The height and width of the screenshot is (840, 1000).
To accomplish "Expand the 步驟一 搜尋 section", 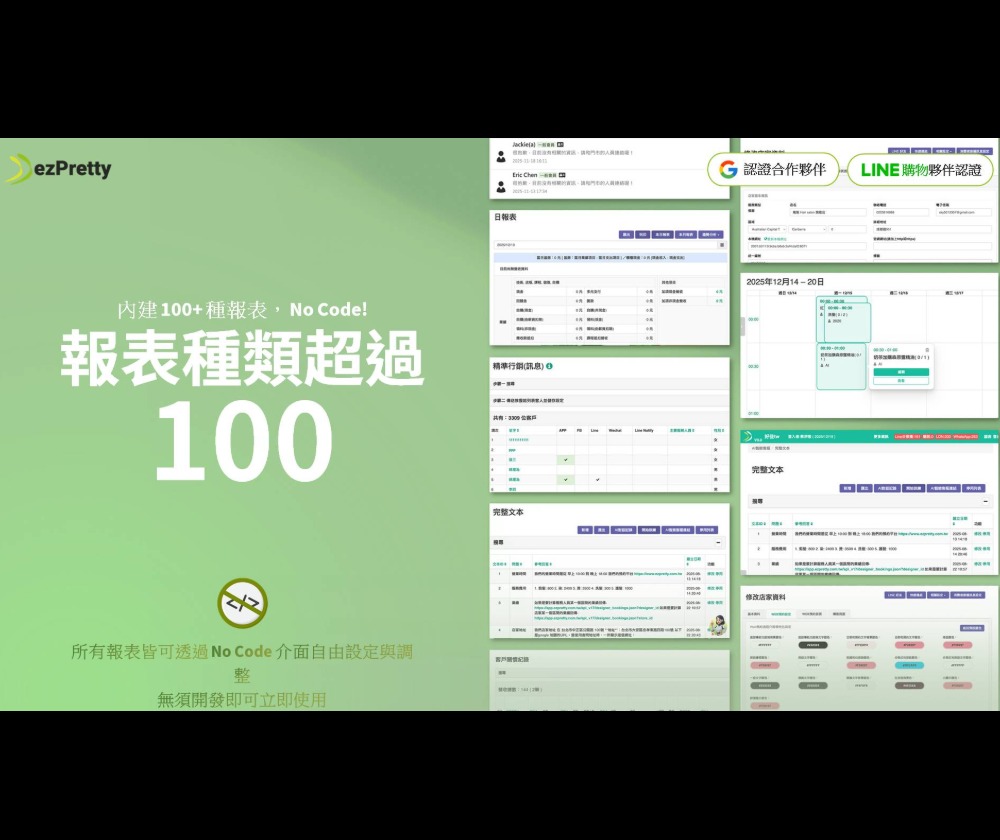I will click(x=609, y=384).
